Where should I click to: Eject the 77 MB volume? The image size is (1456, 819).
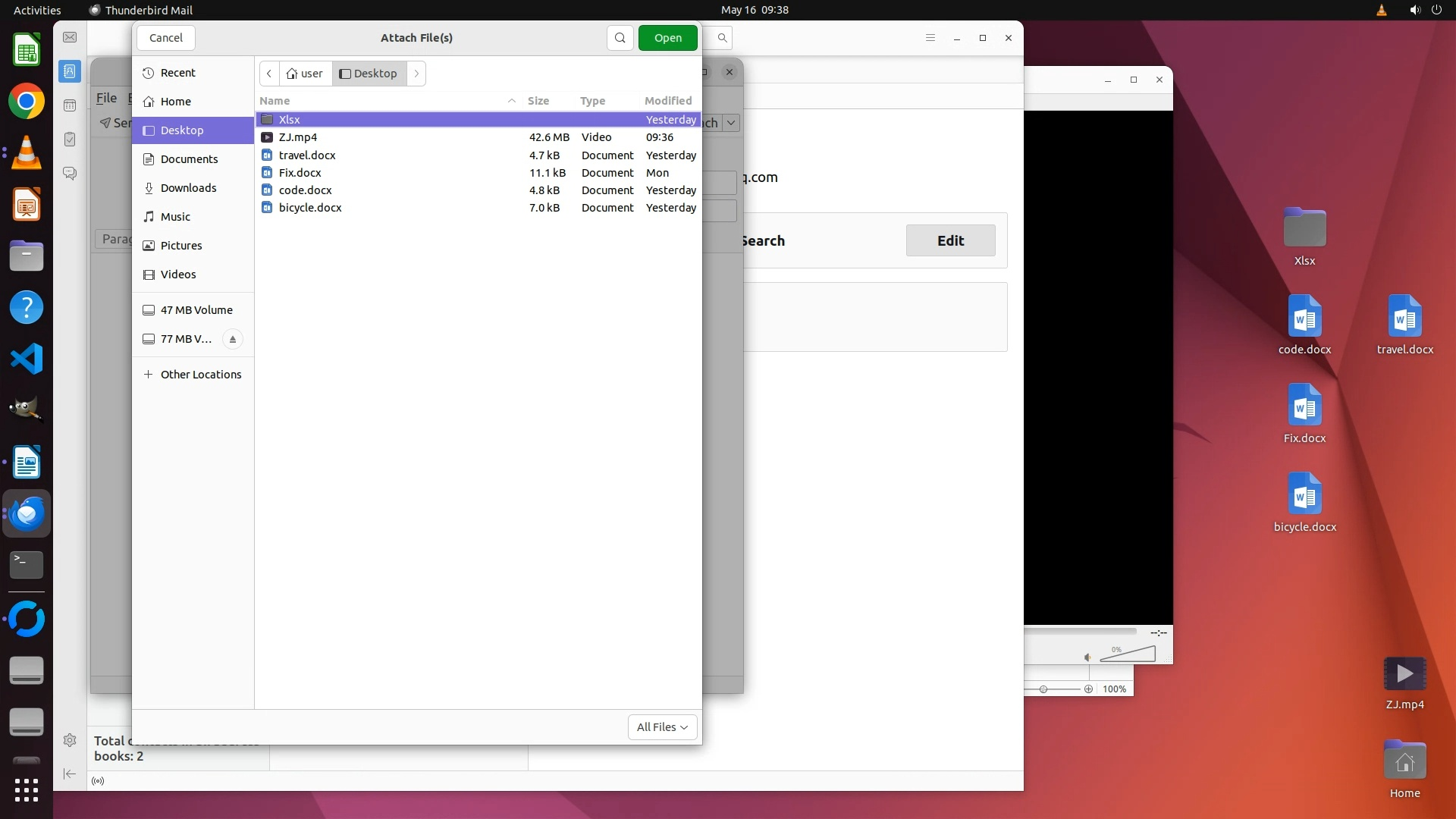233,339
